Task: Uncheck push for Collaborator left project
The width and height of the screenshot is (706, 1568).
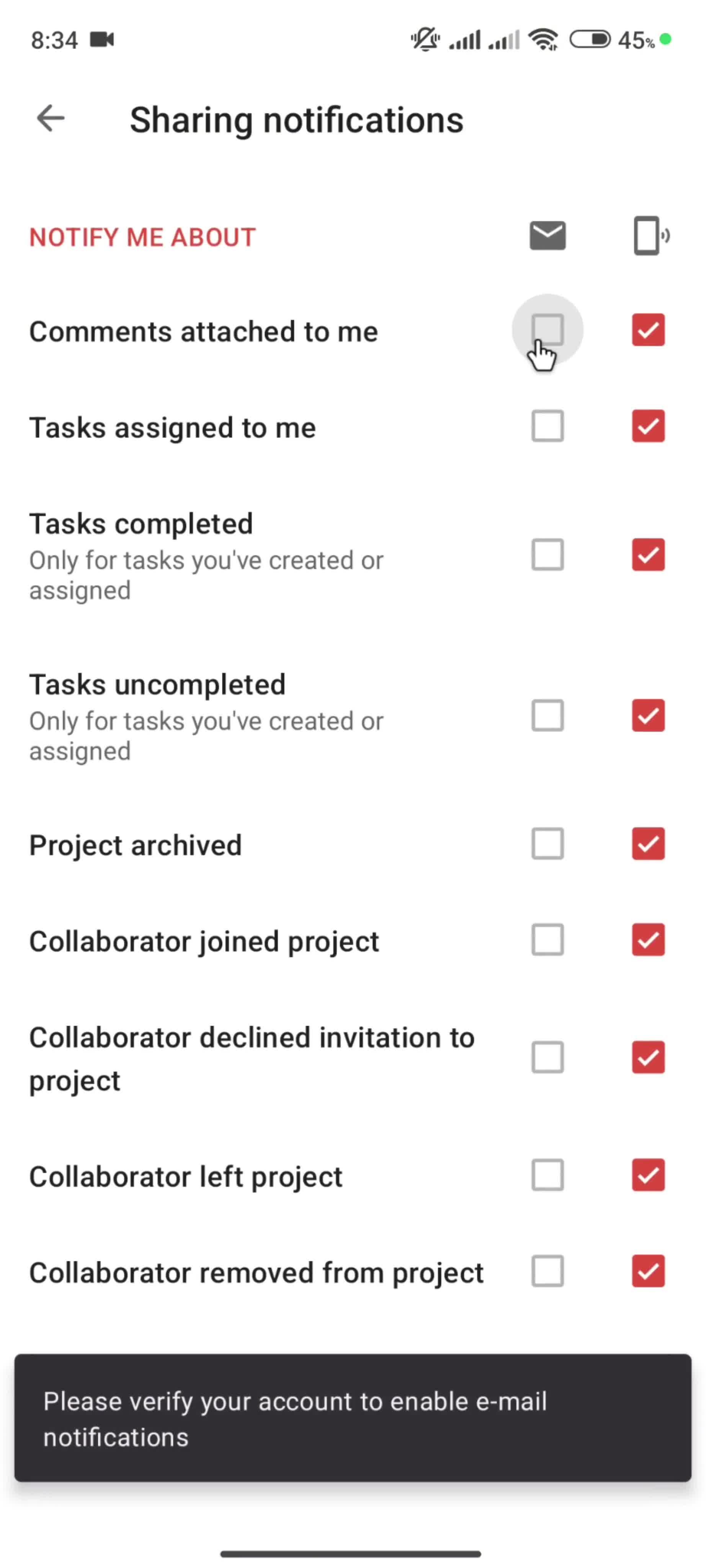Action: (x=647, y=1175)
